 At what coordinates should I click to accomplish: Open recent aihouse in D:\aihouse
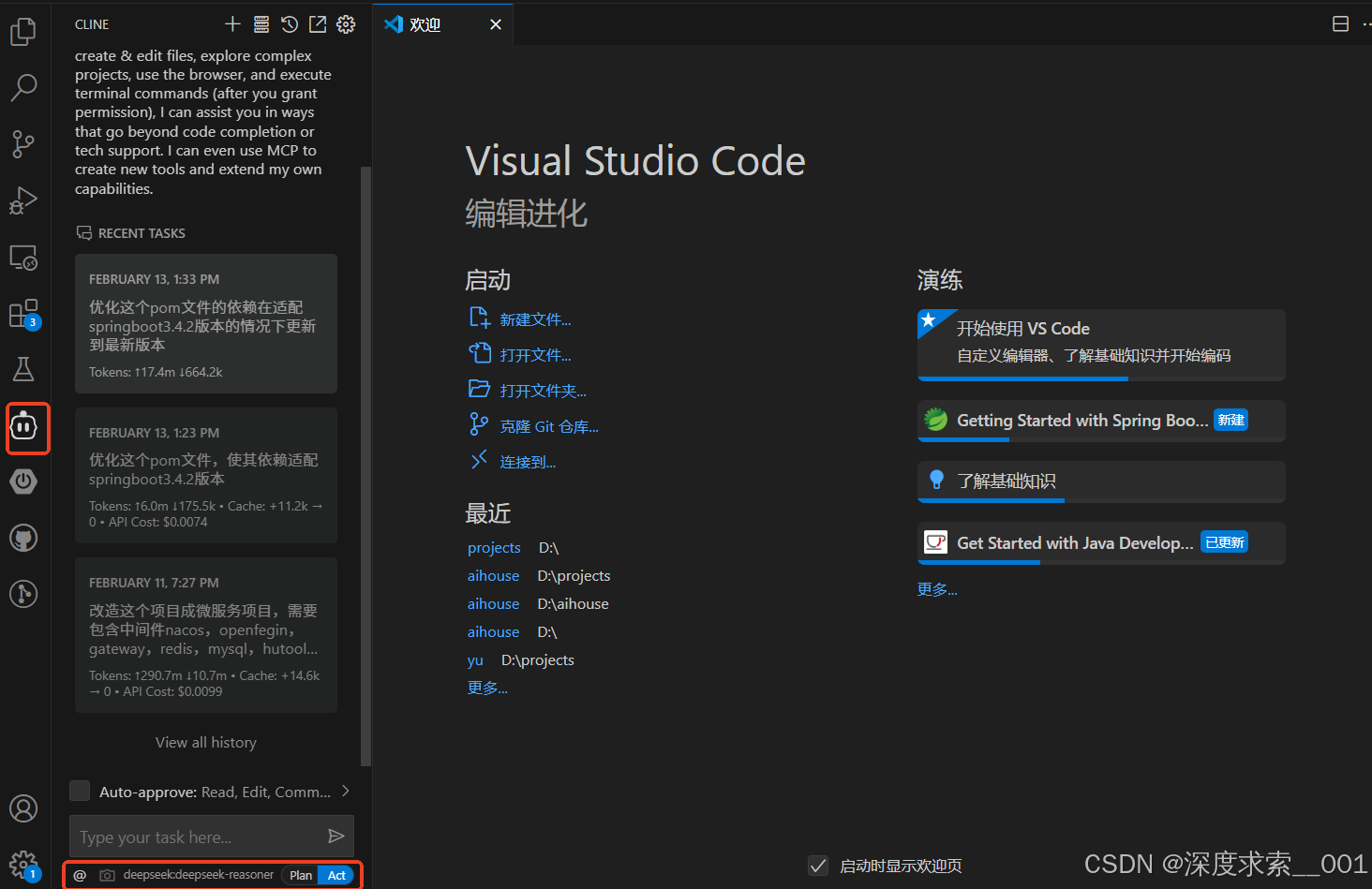[x=493, y=603]
